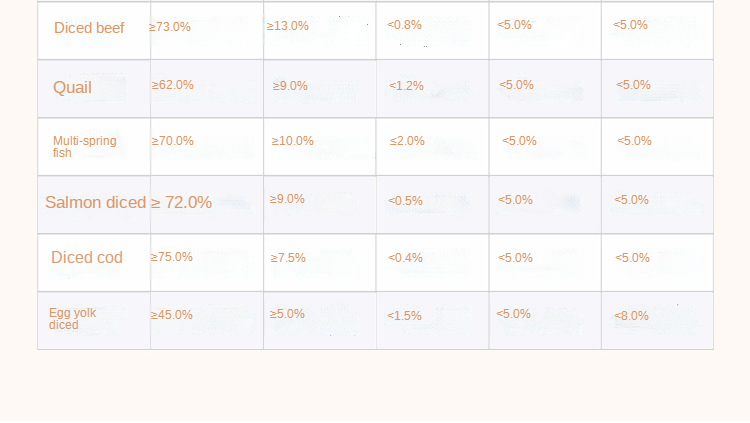Select the ≥62.0% Quail value

[x=173, y=85]
